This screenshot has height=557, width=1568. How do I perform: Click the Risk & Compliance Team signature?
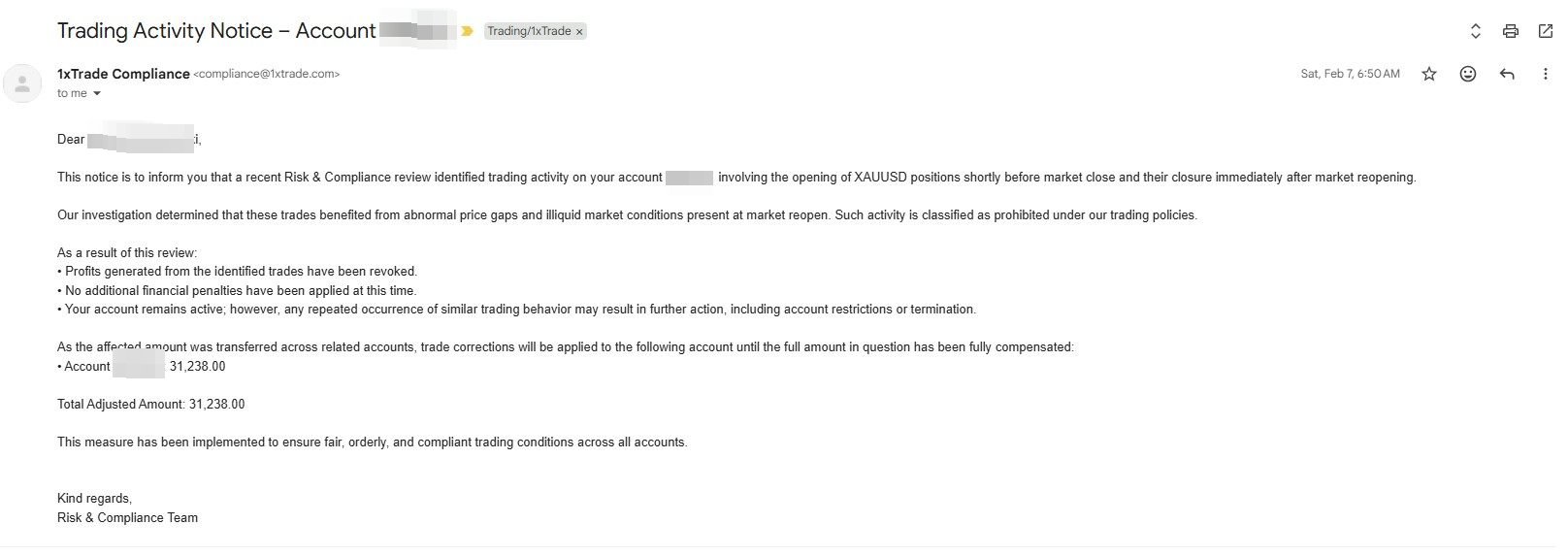click(127, 517)
